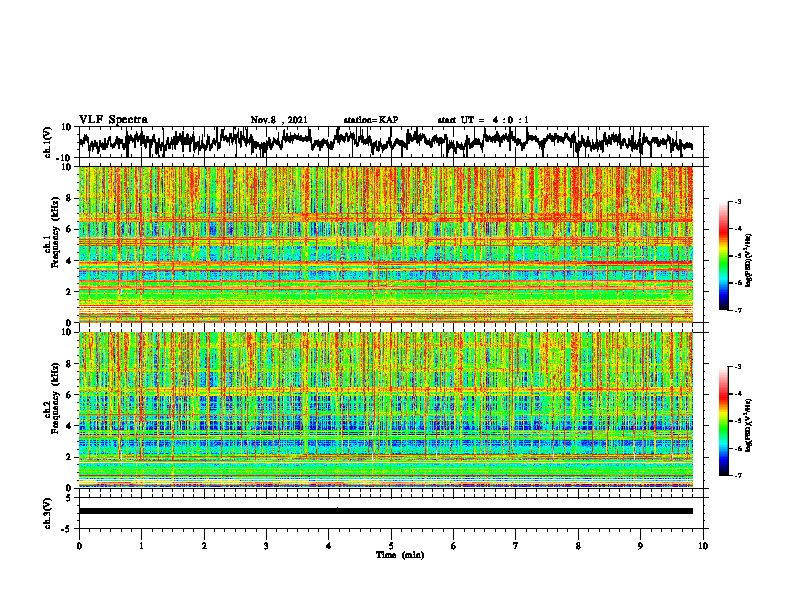This screenshot has width=792, height=612.
Task: Click time axis tick label 2
Action: click(x=204, y=546)
